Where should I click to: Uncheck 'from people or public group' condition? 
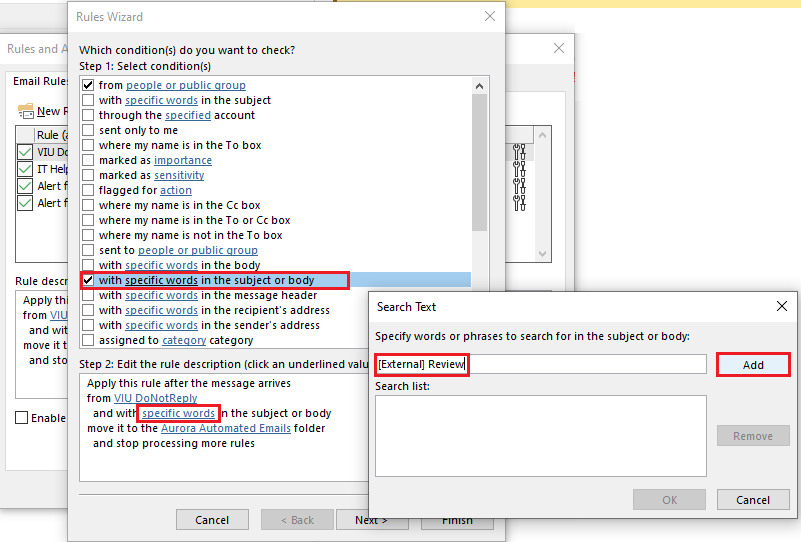tap(88, 85)
